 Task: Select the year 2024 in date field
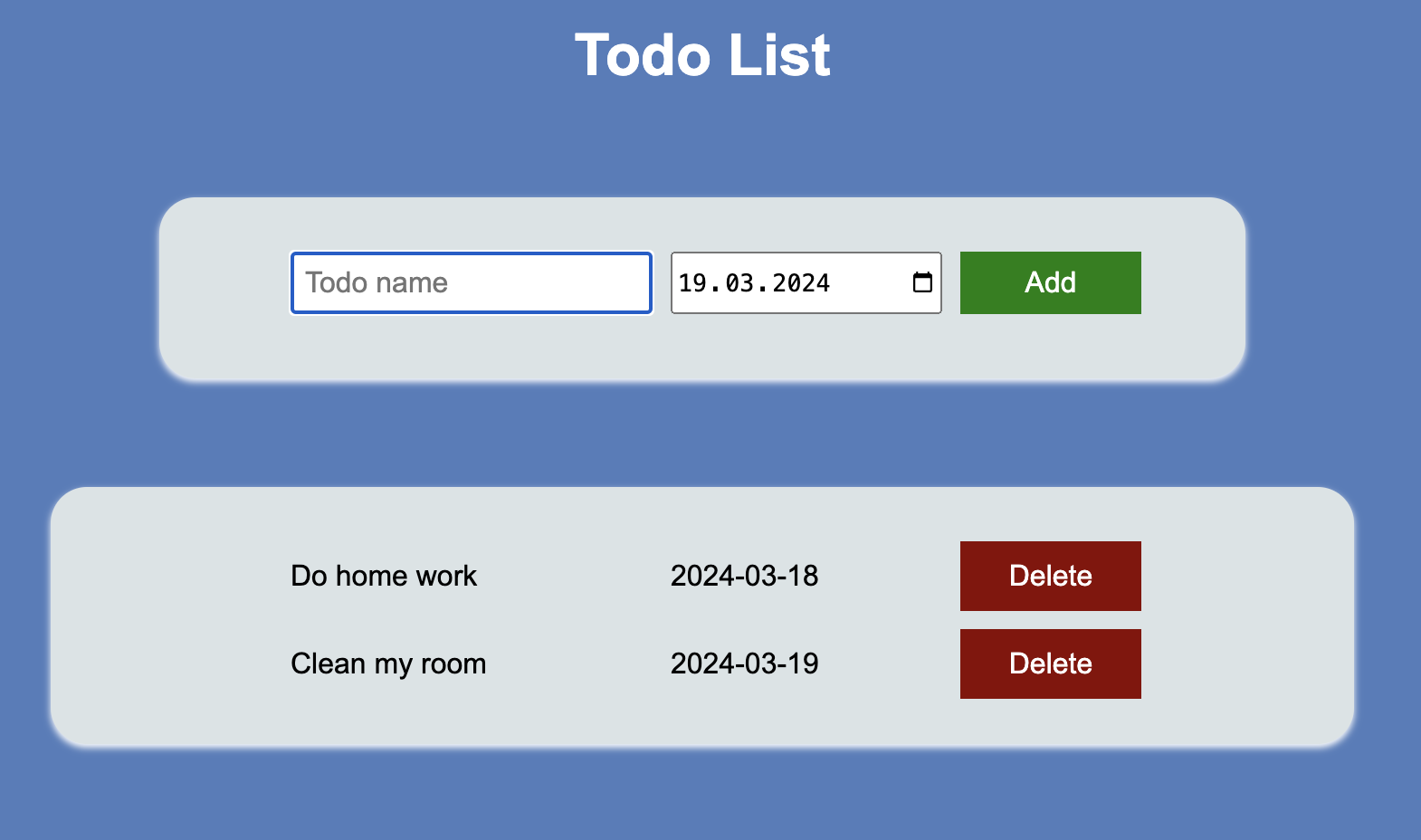click(801, 283)
